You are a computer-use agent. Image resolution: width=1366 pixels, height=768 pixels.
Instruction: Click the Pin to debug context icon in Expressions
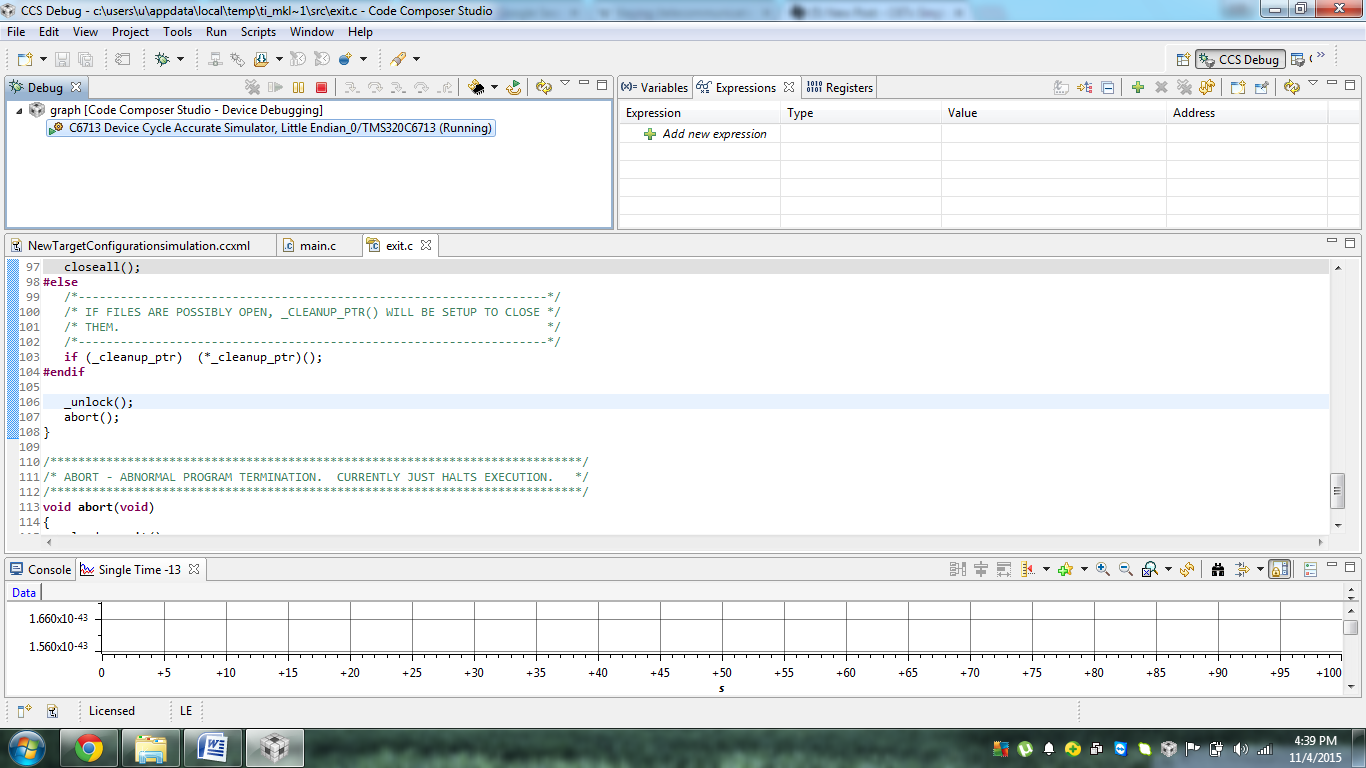[1261, 88]
